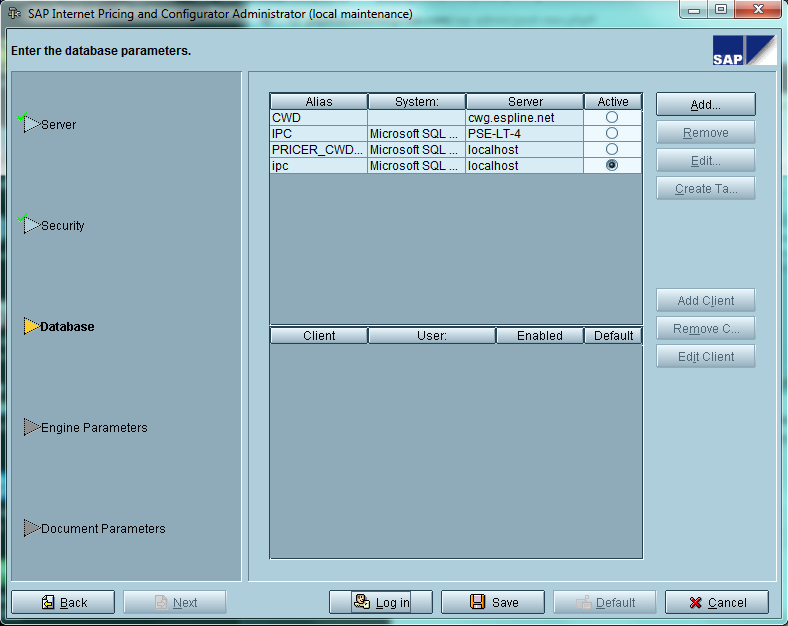Click the Client column header

(319, 336)
